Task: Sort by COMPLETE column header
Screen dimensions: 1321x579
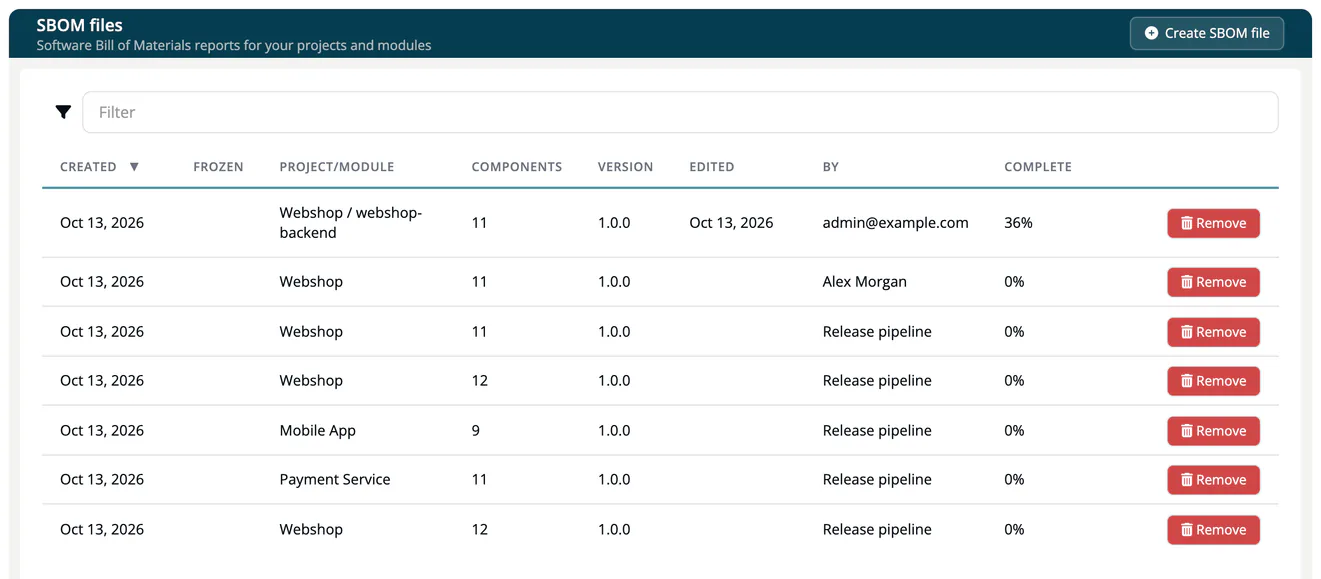Action: [1038, 167]
